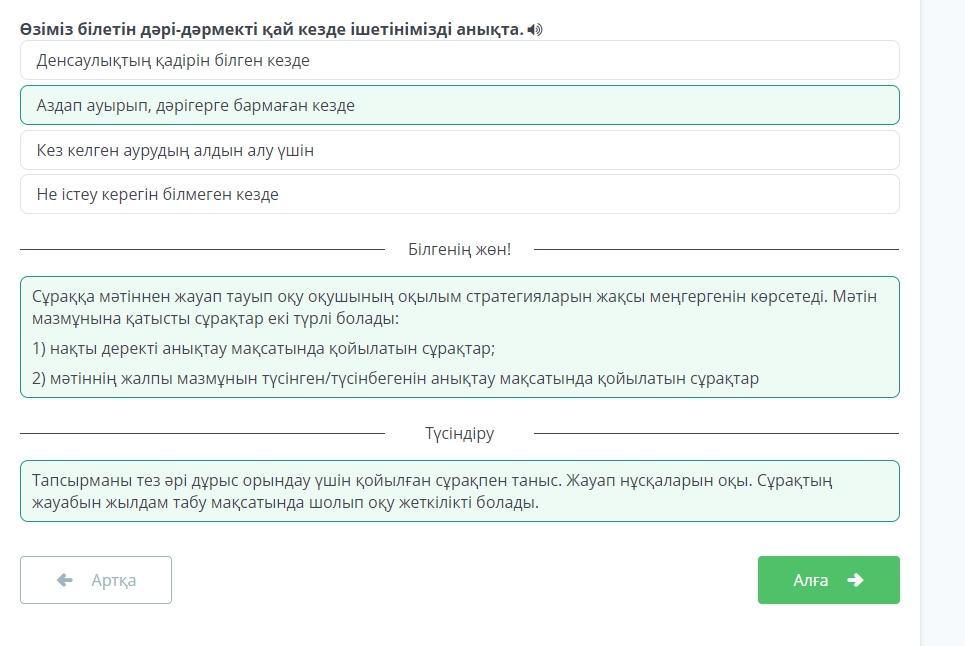The width and height of the screenshot is (965, 646).
Task: Click the left arrow icon in Артқа
Action: pyautogui.click(x=65, y=580)
